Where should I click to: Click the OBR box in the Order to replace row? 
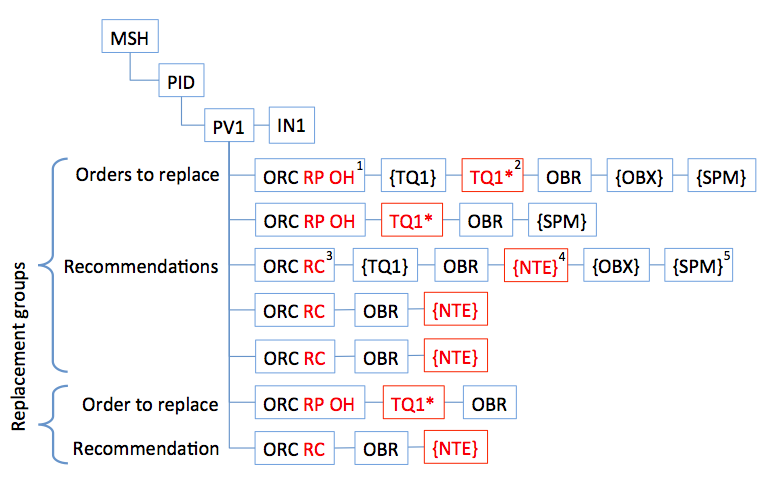[x=488, y=404]
